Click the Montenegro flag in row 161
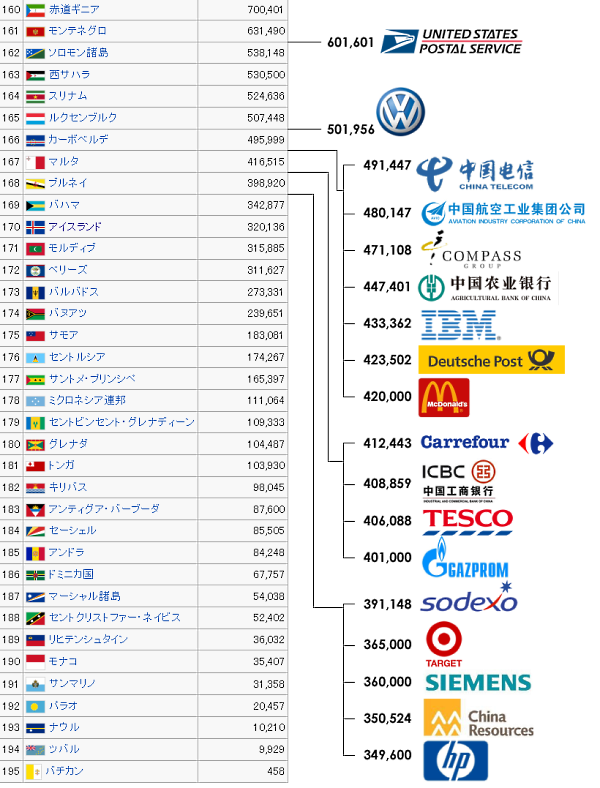 [35, 32]
